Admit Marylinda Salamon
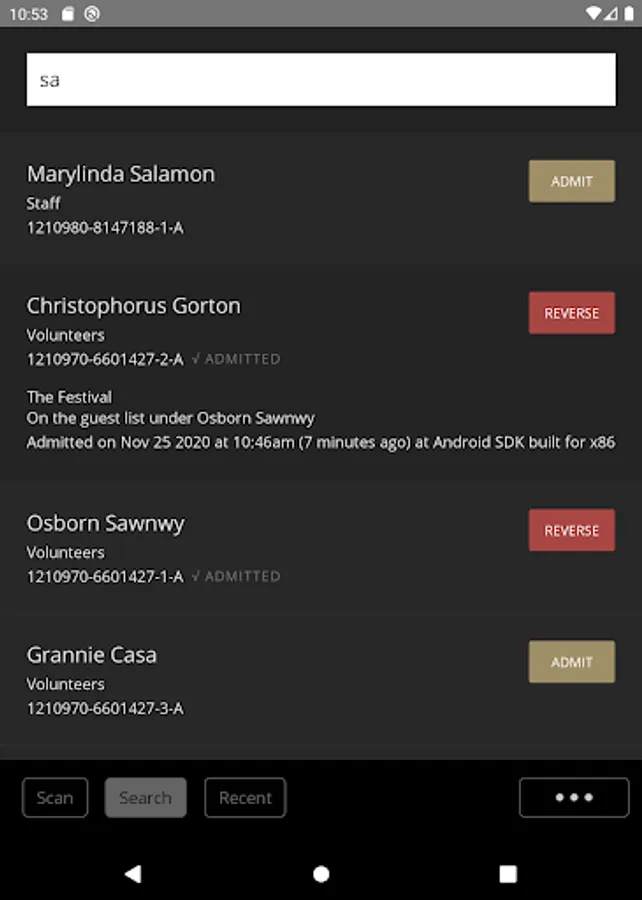Image resolution: width=642 pixels, height=900 pixels. (571, 181)
